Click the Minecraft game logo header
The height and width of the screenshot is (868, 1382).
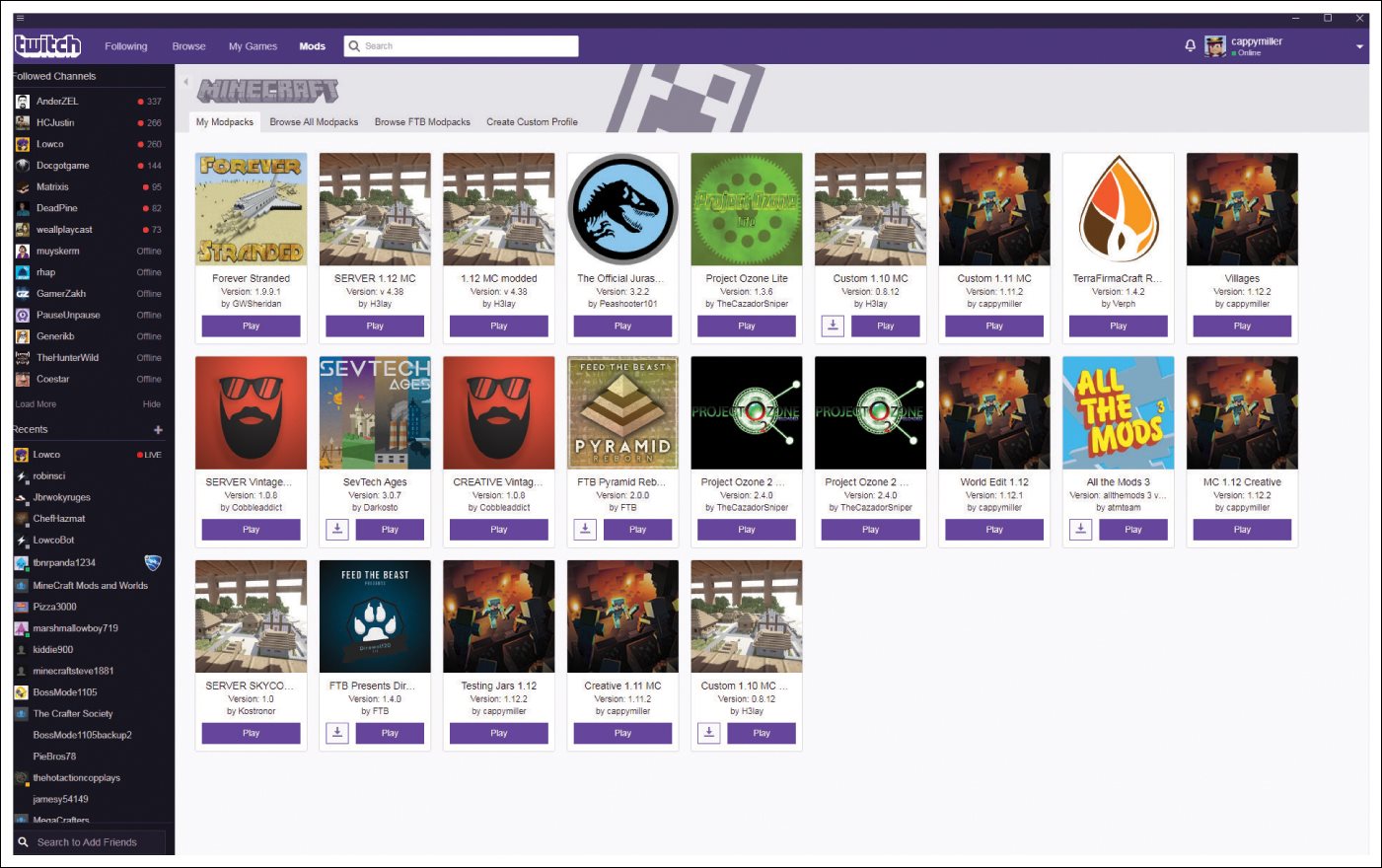(x=267, y=91)
